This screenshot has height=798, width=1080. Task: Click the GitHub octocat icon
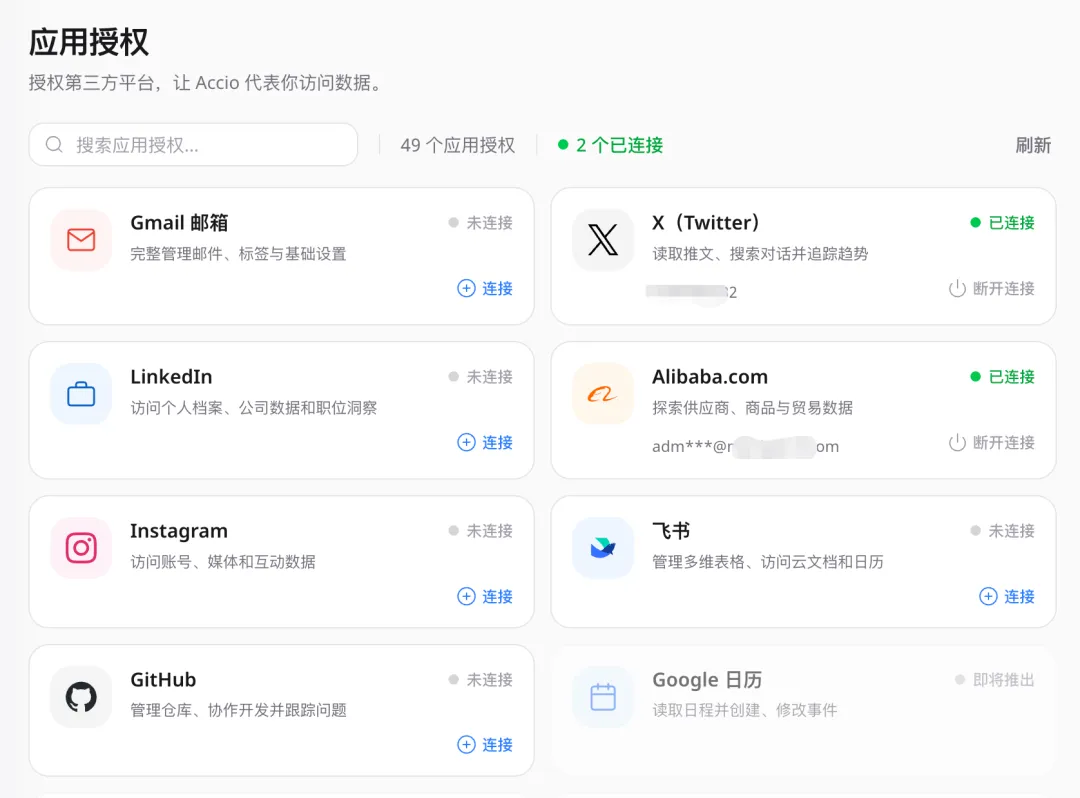(x=81, y=697)
